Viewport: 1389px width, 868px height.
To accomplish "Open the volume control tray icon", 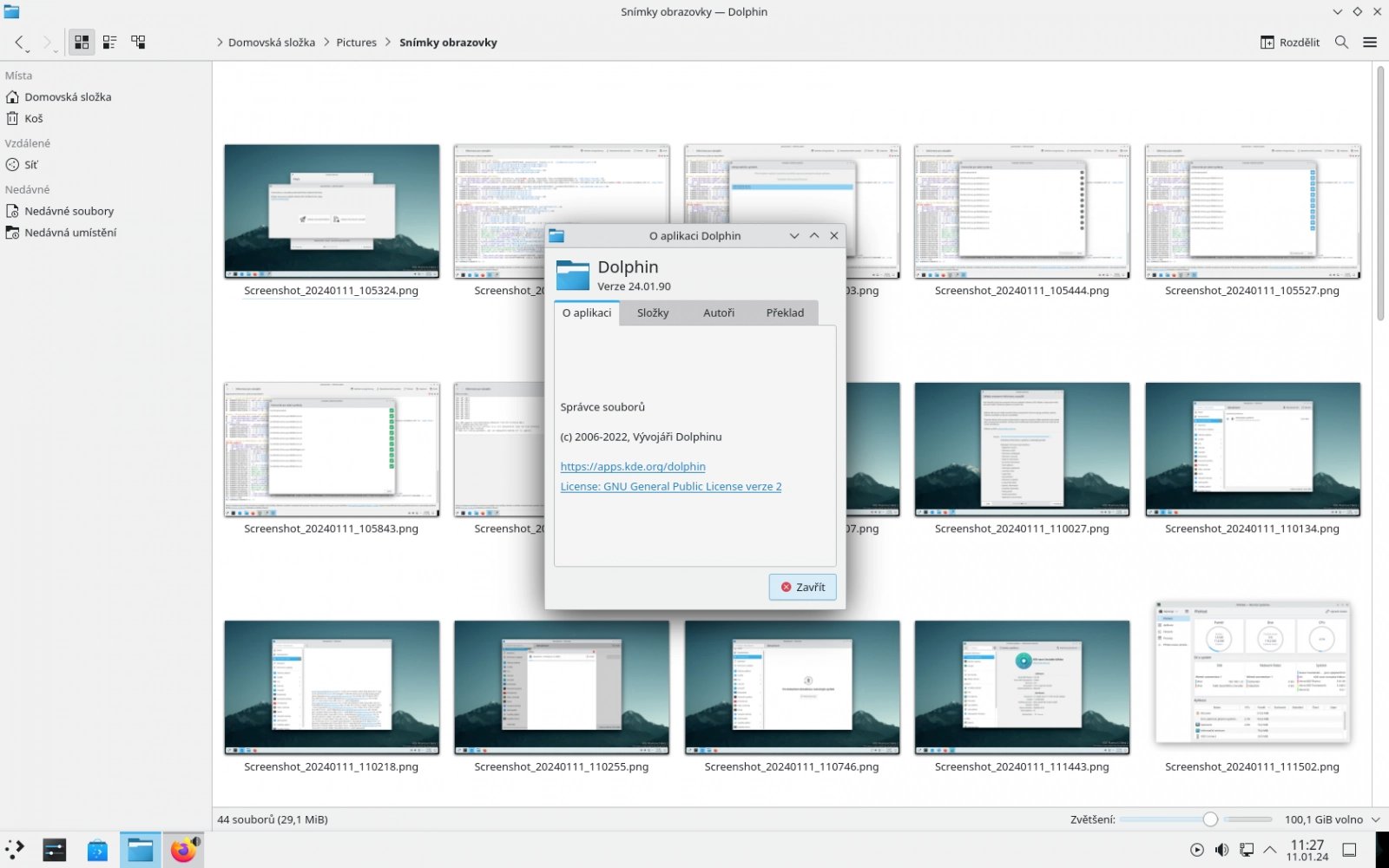I will pyautogui.click(x=1221, y=850).
